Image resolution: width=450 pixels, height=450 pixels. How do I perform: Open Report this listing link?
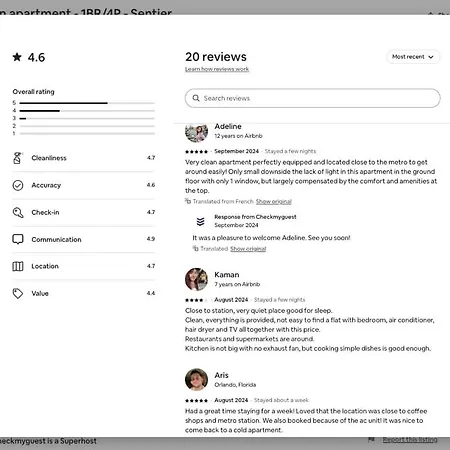[410, 440]
